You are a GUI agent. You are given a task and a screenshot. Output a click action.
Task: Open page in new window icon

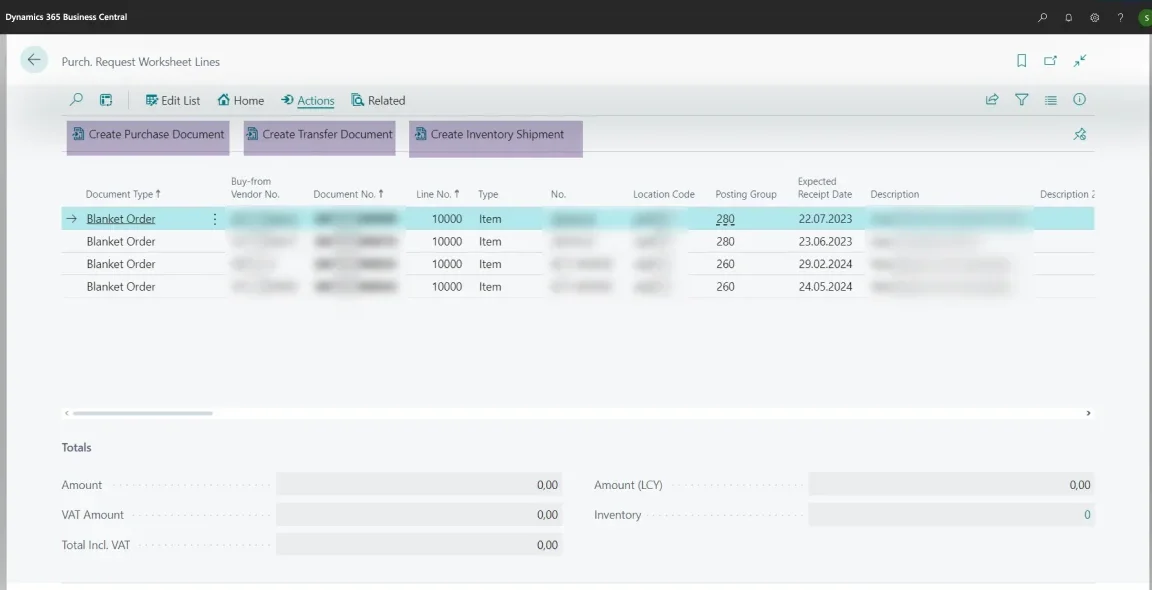(x=1050, y=61)
